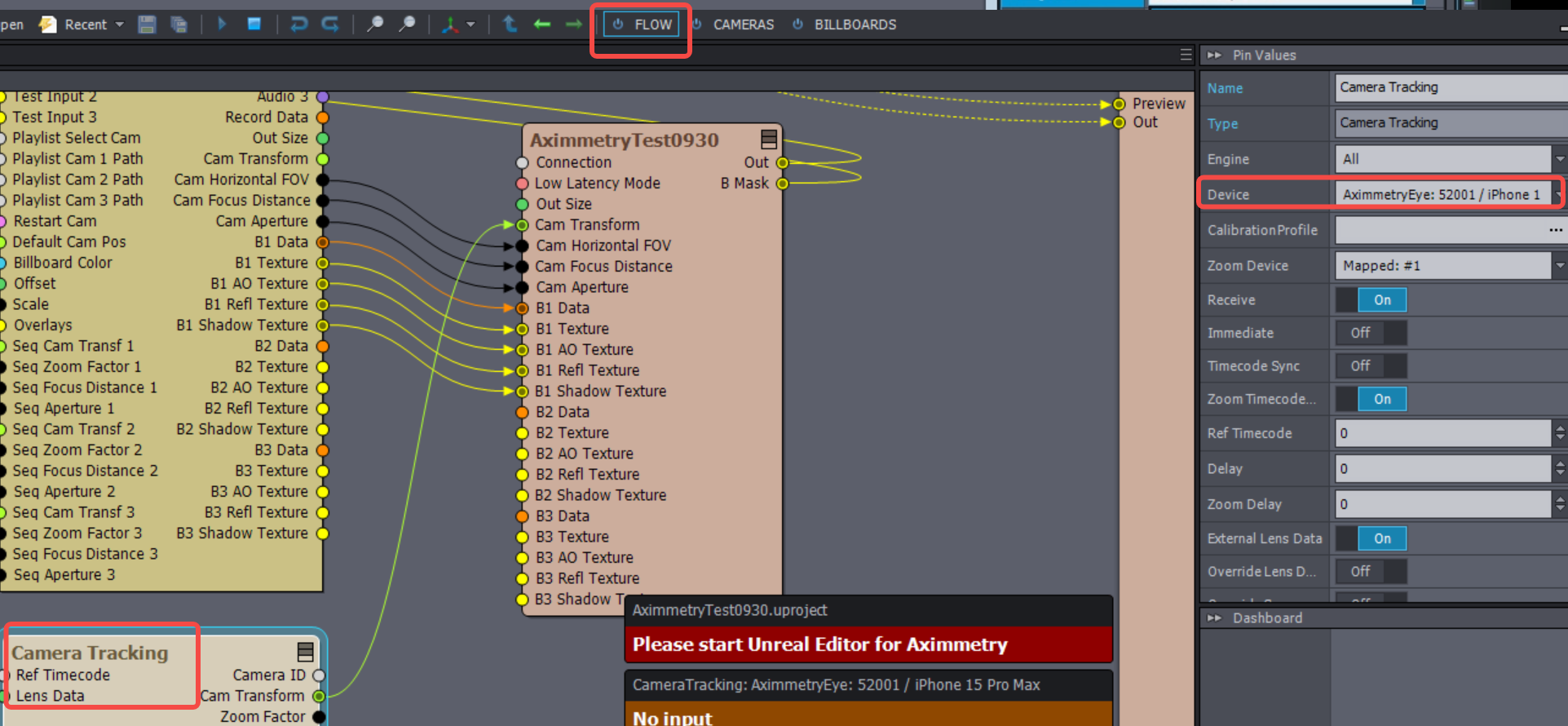
Task: Select the Camera Tracking node title
Action: (x=90, y=653)
